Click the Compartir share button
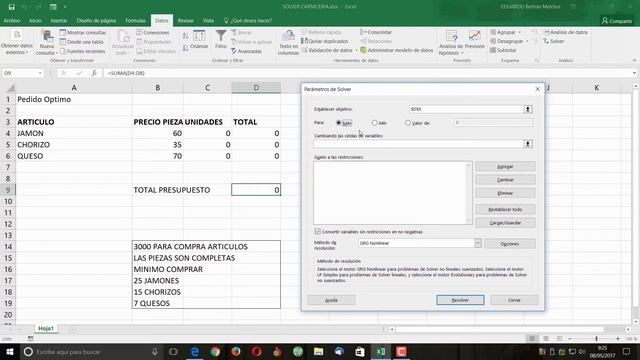640x360 pixels. point(616,20)
